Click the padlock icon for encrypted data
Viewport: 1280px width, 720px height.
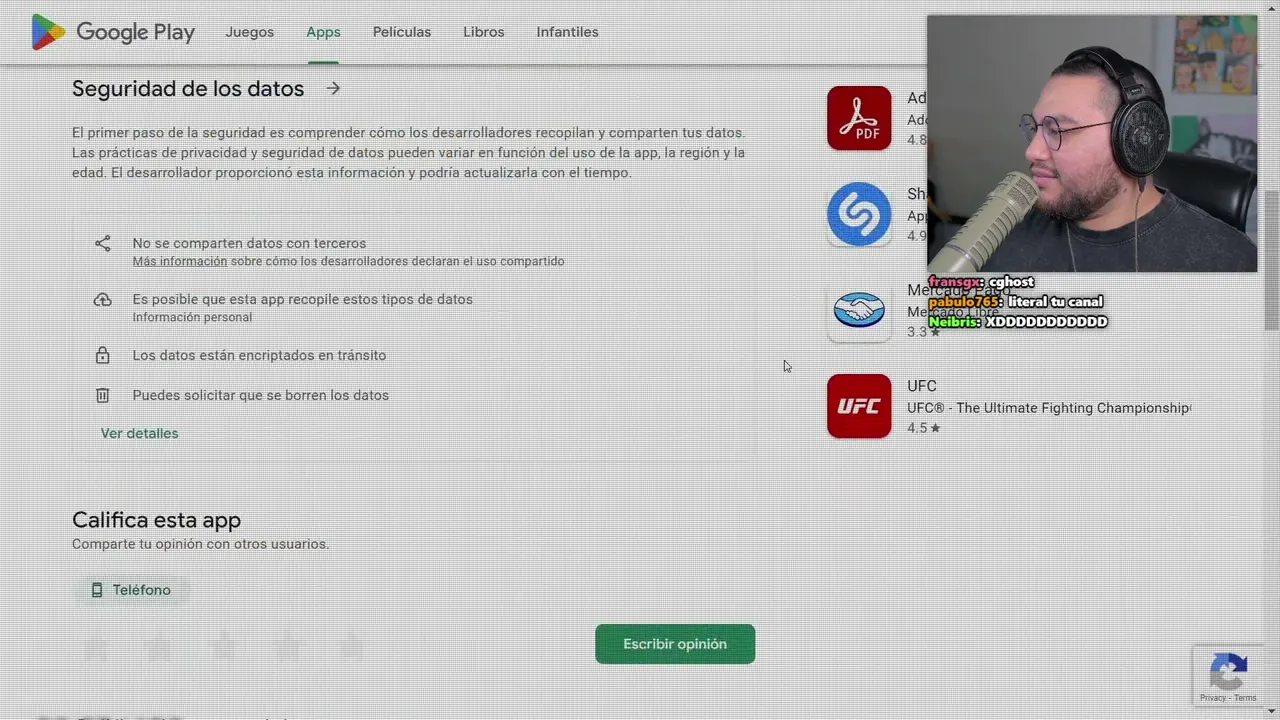pos(102,355)
